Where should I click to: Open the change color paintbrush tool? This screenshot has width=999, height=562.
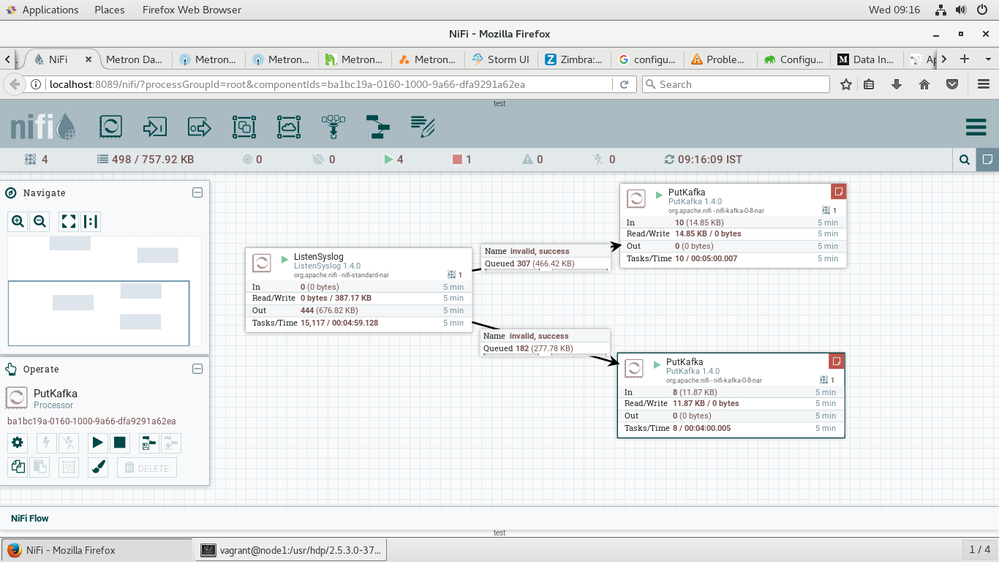[x=98, y=467]
